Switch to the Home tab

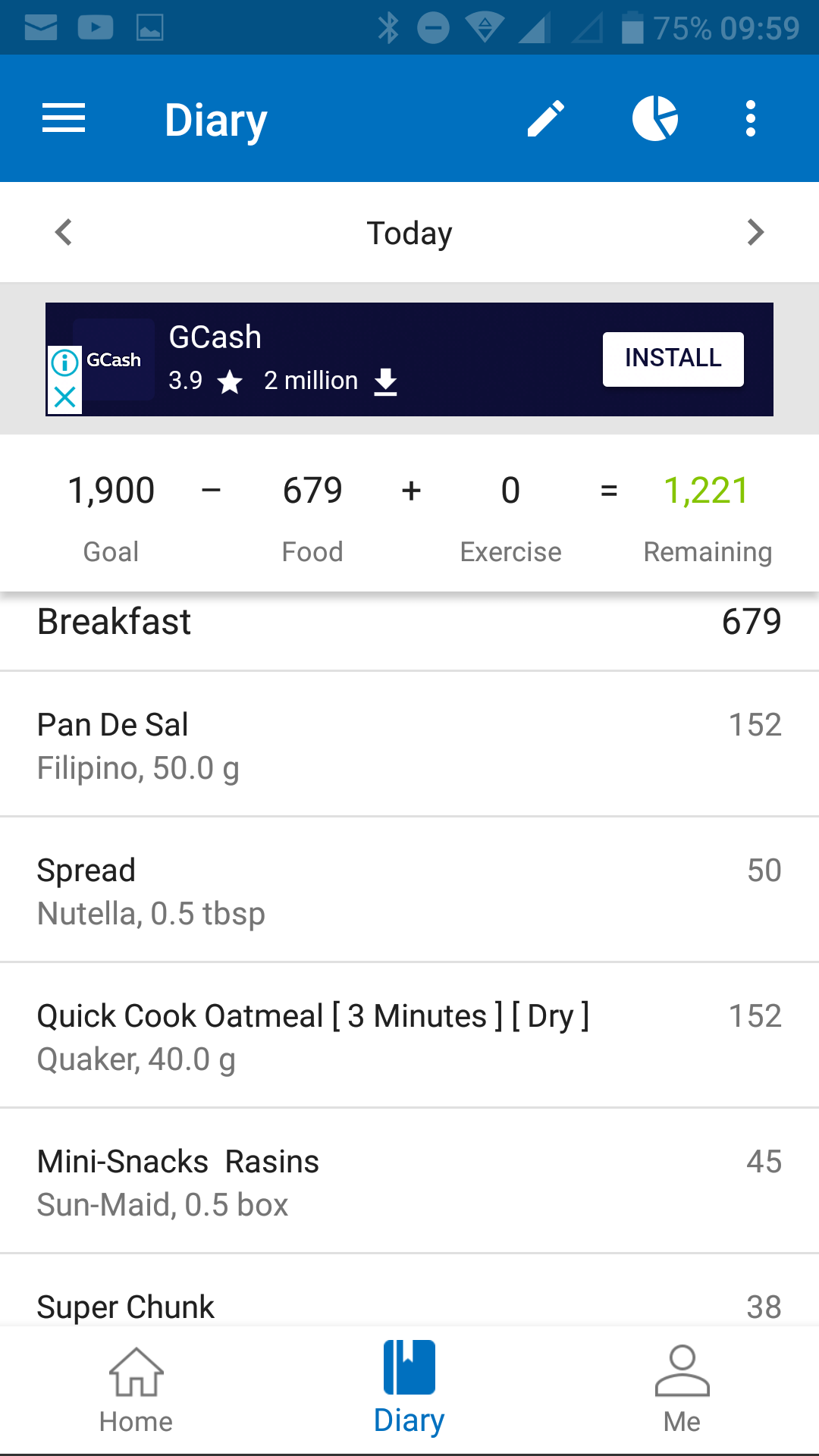click(136, 1389)
